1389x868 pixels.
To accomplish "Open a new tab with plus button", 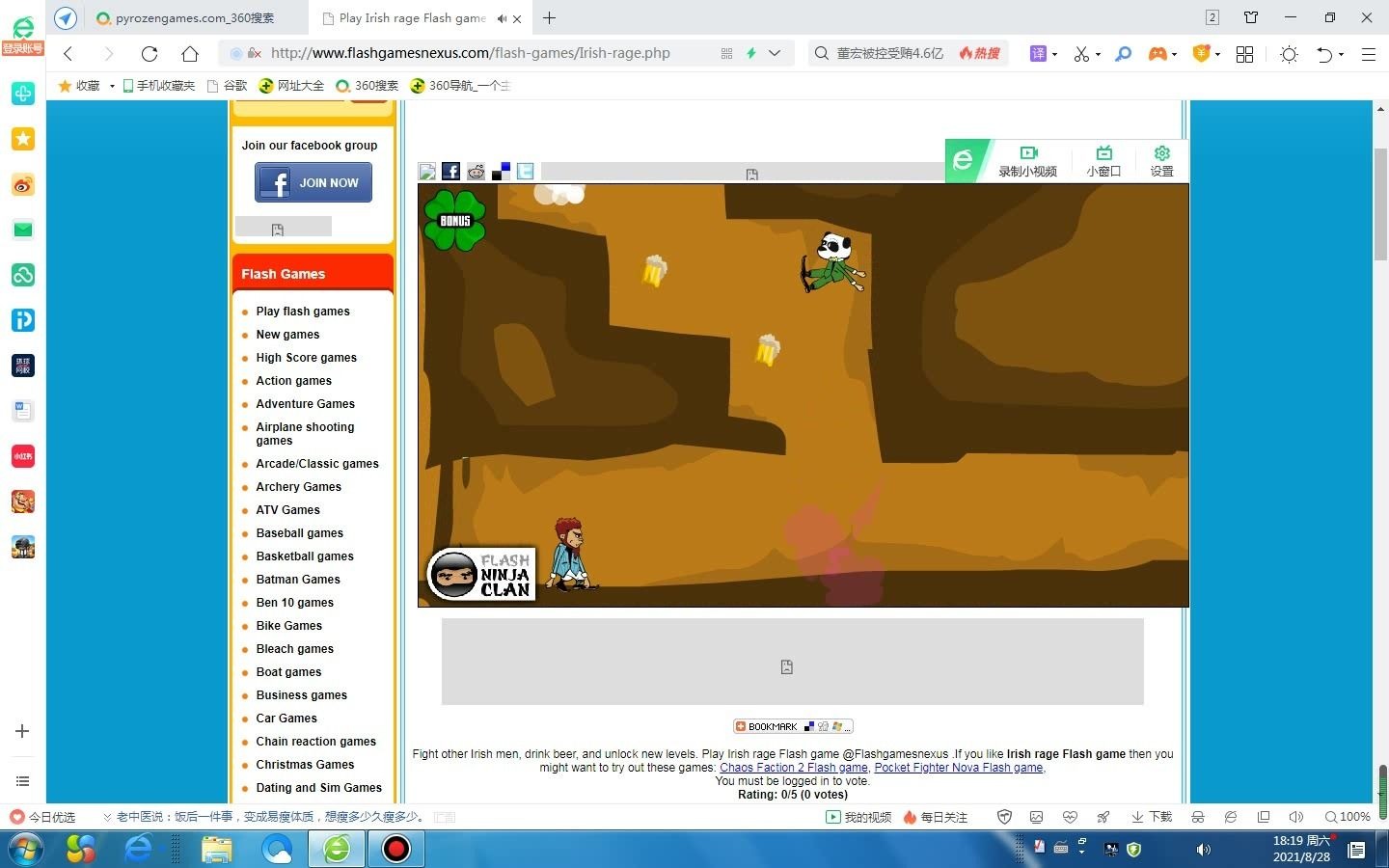I will [549, 17].
